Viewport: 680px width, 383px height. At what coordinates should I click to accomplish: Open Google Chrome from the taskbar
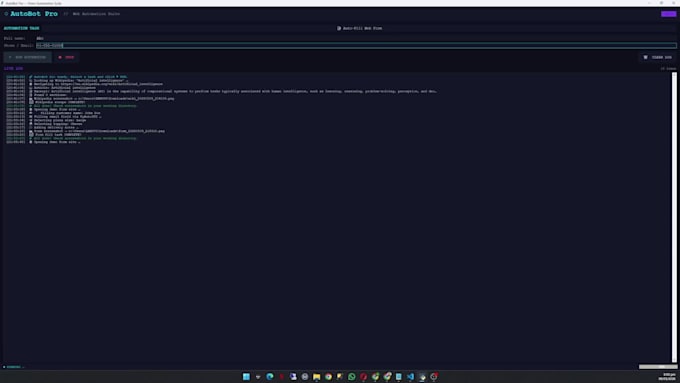[x=328, y=376]
